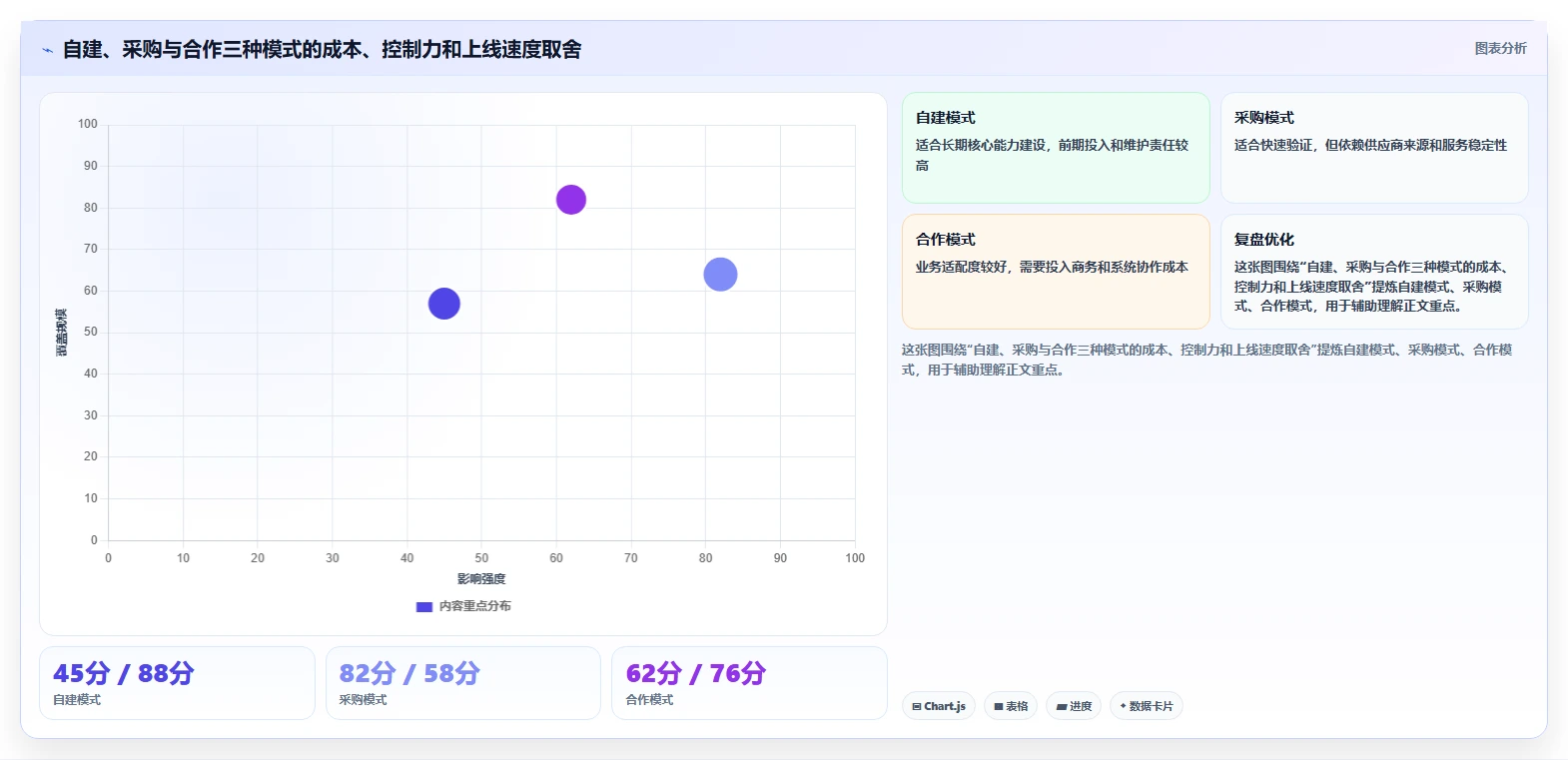Open the 采购模式 info card
Screen dimensions: 1568x760
pyautogui.click(x=1374, y=148)
